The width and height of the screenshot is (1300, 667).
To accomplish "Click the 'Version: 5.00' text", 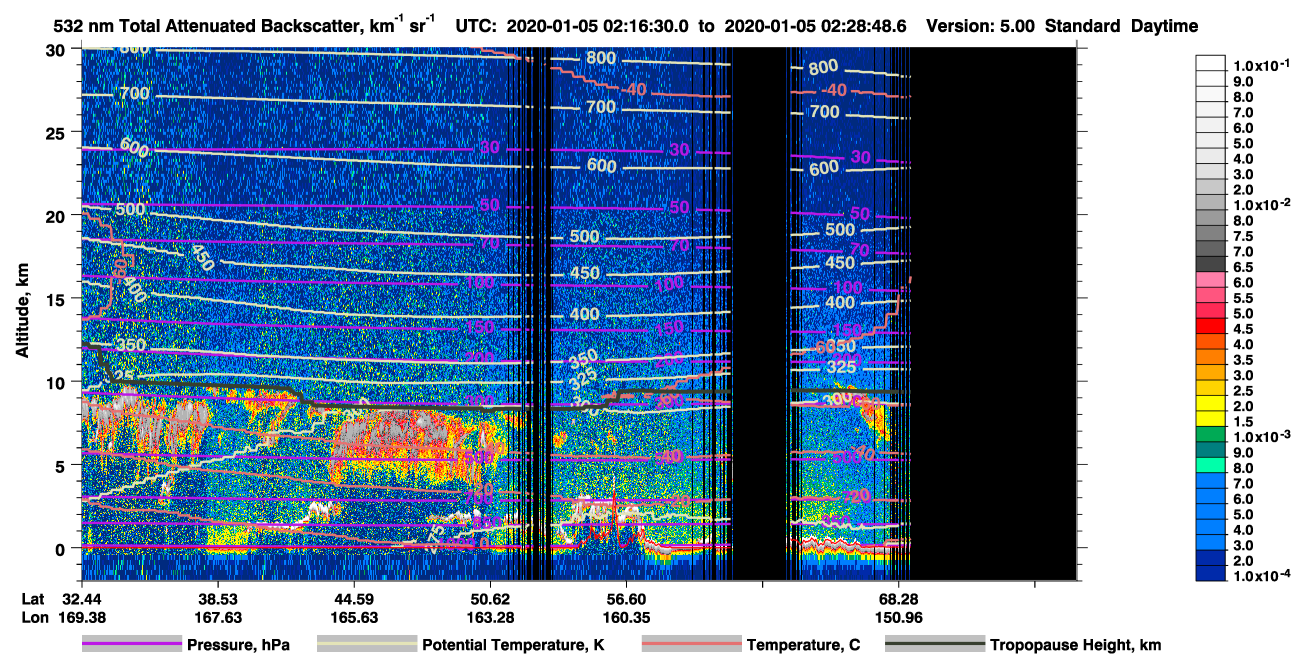I will coord(982,26).
